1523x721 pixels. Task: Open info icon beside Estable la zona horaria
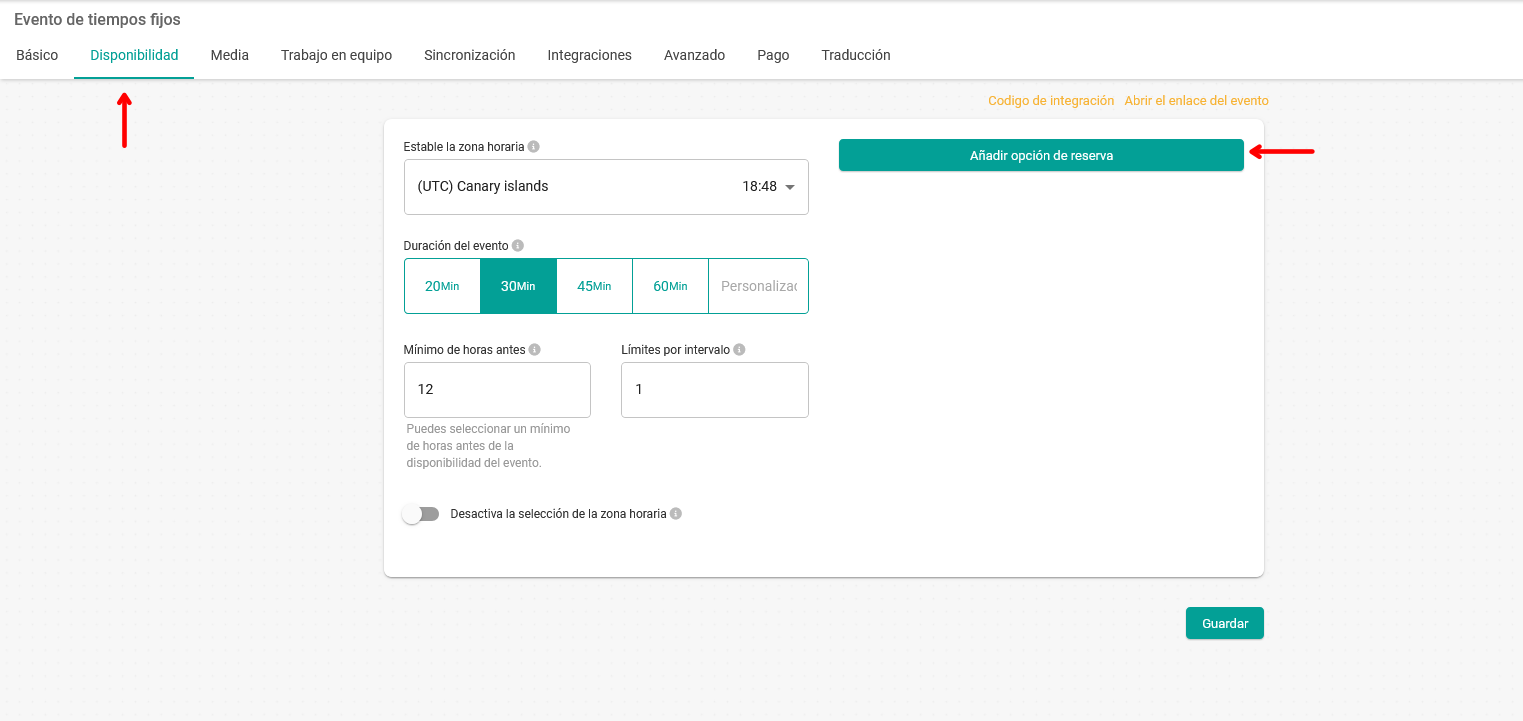(534, 146)
